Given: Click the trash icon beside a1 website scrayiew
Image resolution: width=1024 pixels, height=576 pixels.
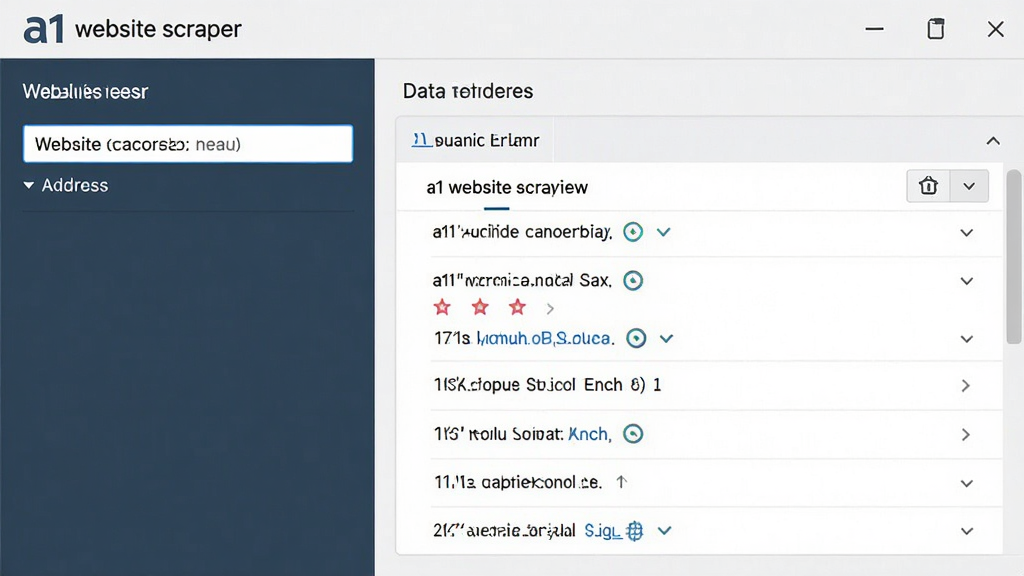Looking at the screenshot, I should [x=928, y=186].
